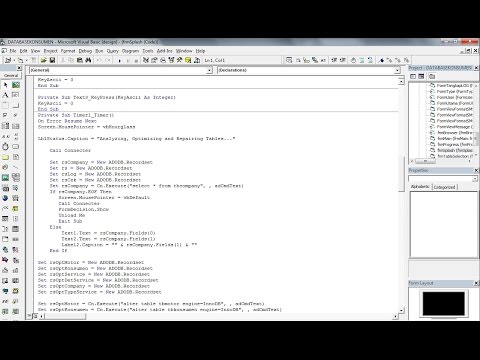Image resolution: width=480 pixels, height=360 pixels.
Task: Click the Outdent icon on Edit toolbar
Action: pyautogui.click(x=342, y=60)
